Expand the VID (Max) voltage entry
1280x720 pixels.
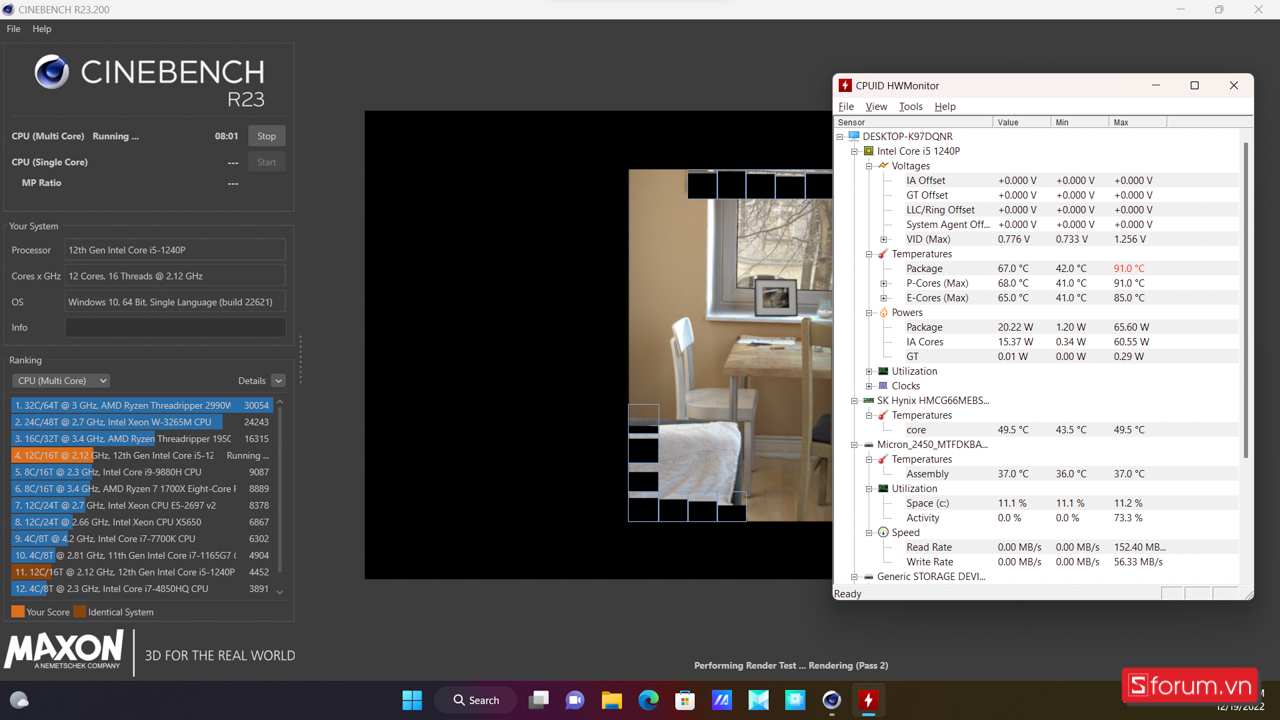point(884,239)
